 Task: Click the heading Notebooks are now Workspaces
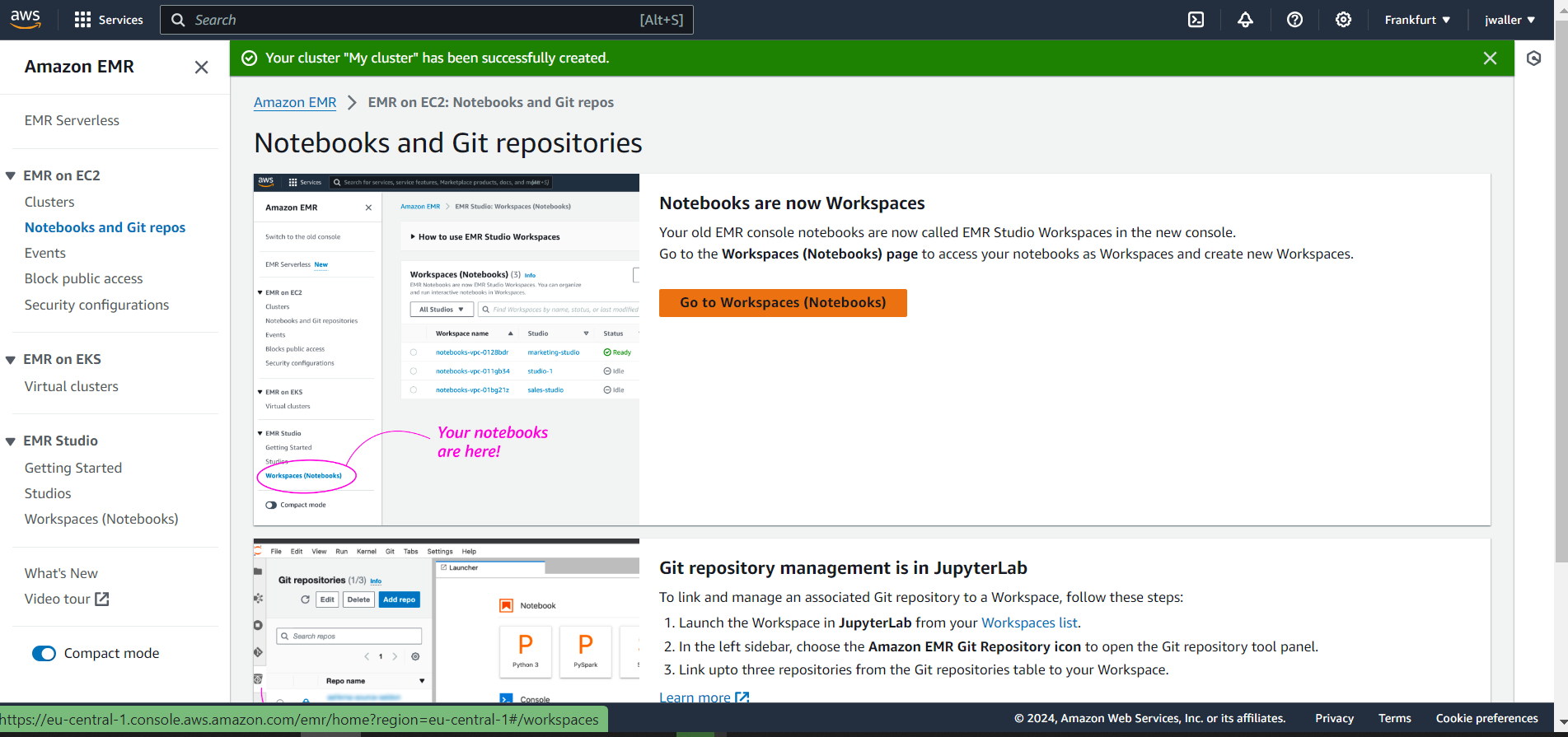[x=792, y=203]
